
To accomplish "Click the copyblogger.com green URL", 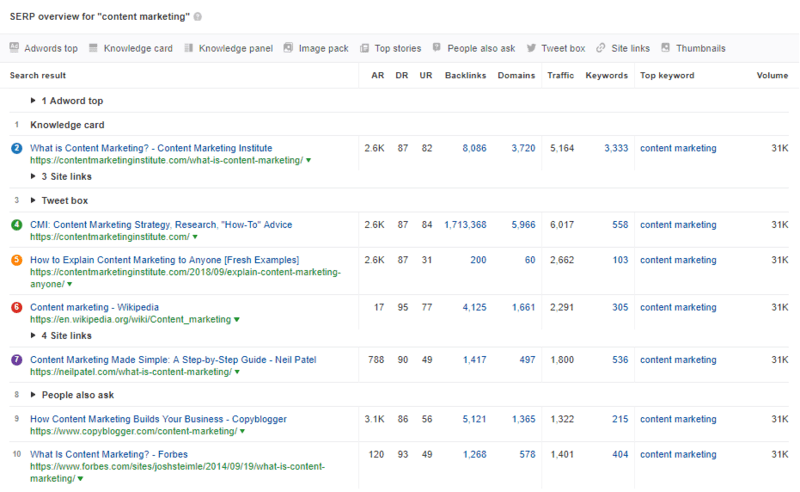I will click(134, 431).
